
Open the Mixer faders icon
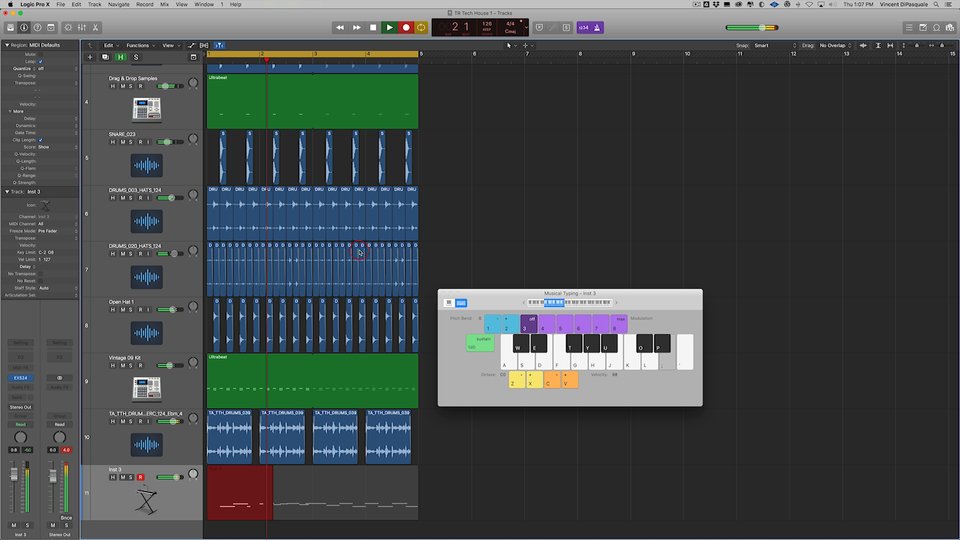coord(81,28)
